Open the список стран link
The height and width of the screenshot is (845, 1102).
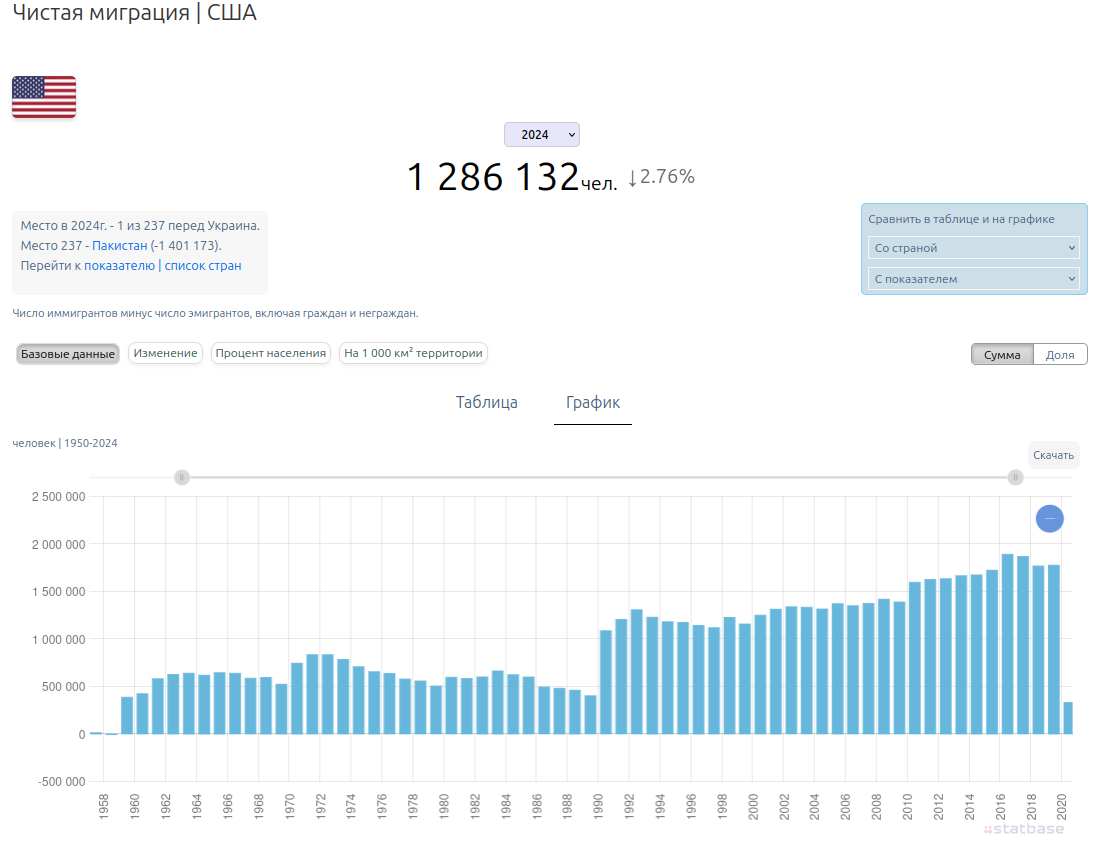coord(203,266)
